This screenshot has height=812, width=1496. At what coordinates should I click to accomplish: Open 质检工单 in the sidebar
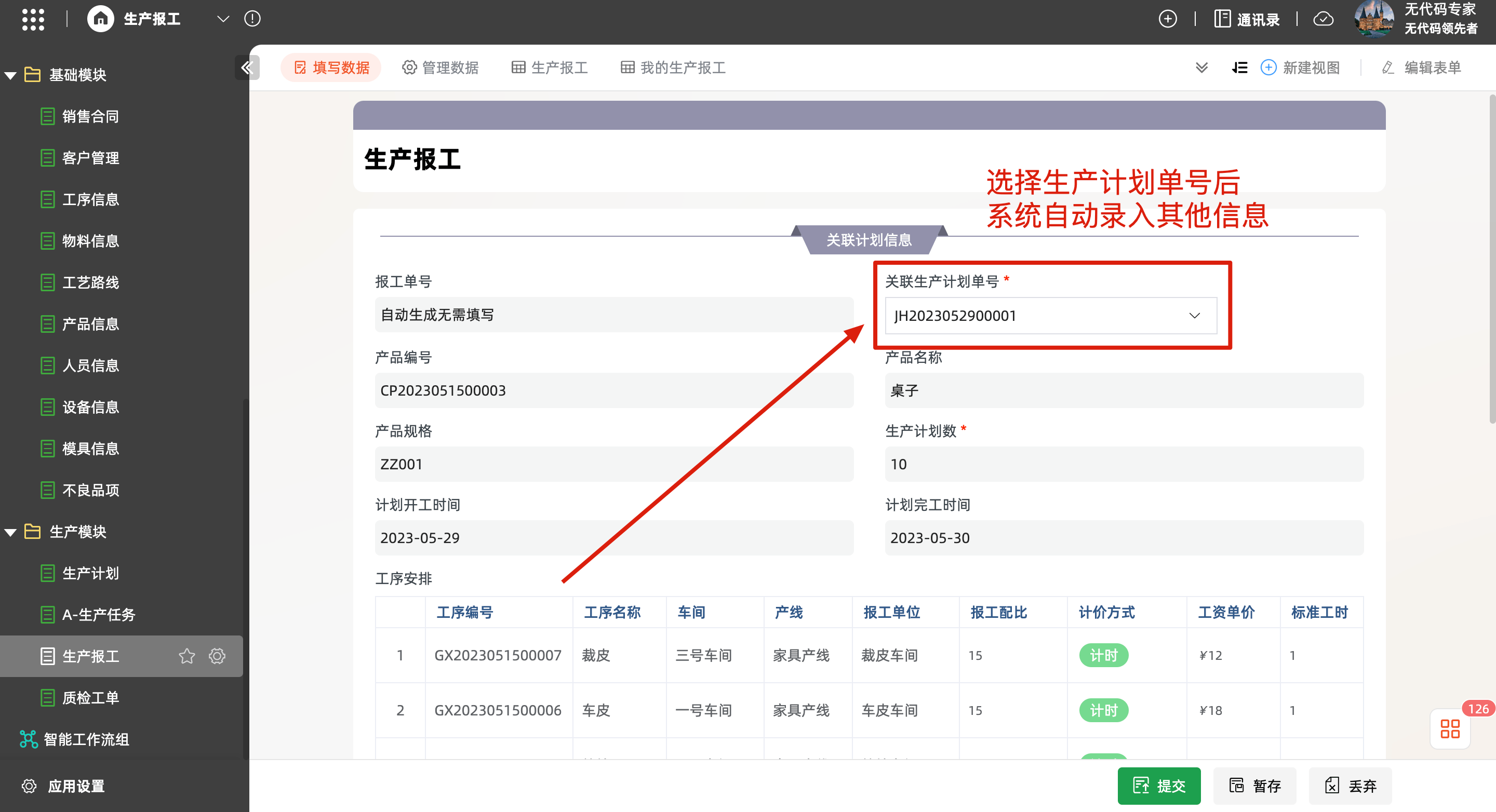pyautogui.click(x=90, y=698)
